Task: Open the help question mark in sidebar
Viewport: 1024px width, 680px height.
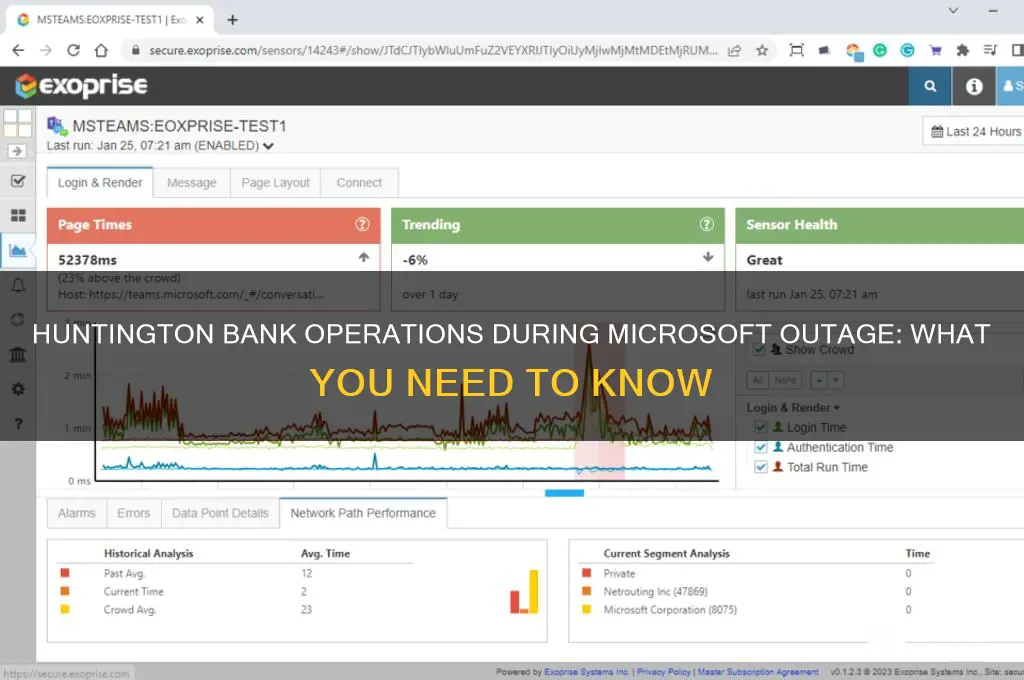Action: pos(18,424)
